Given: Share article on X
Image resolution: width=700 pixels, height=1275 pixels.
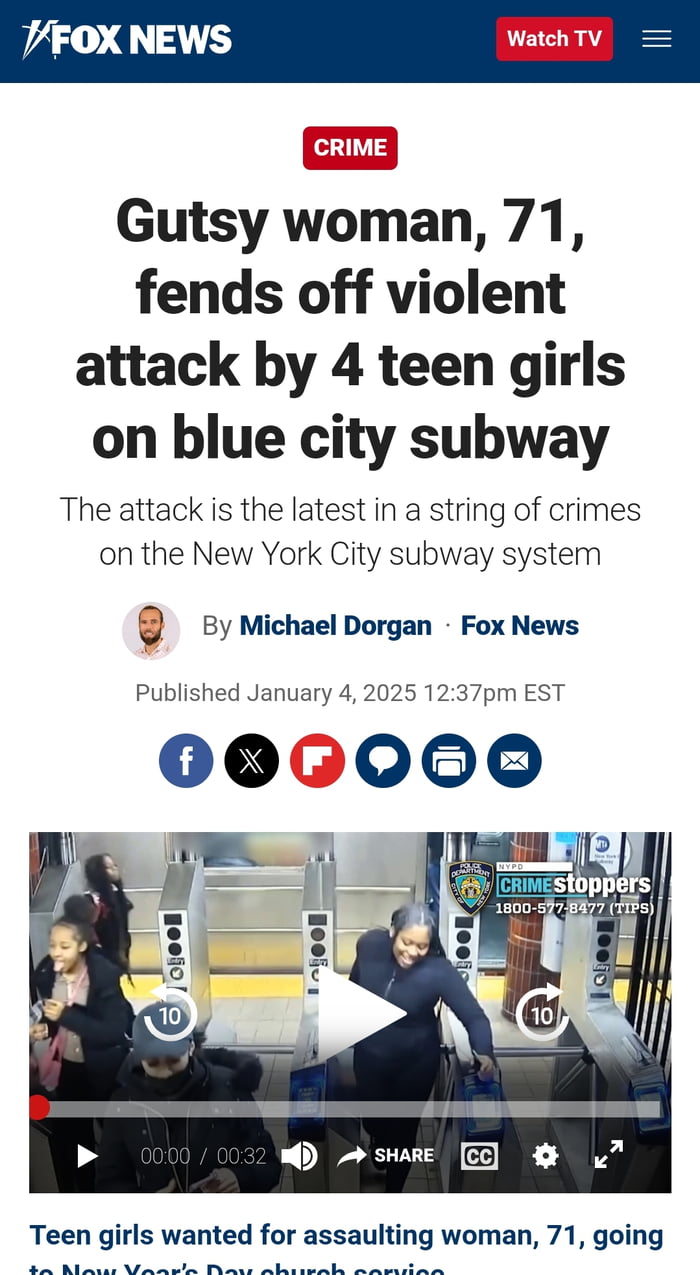Looking at the screenshot, I should 252,761.
